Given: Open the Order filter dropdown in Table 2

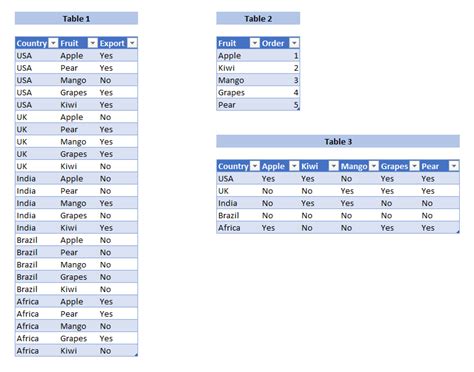Looking at the screenshot, I should click(294, 43).
